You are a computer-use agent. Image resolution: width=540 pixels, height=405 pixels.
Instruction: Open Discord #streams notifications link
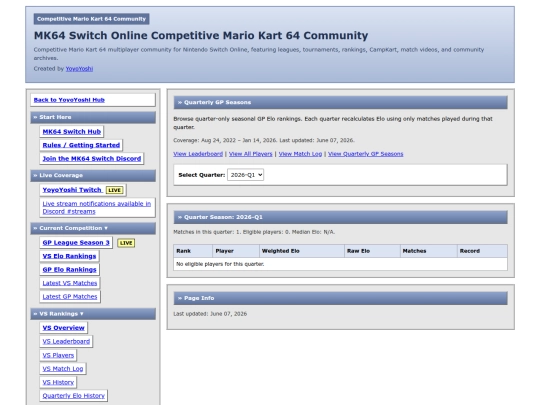coord(97,207)
